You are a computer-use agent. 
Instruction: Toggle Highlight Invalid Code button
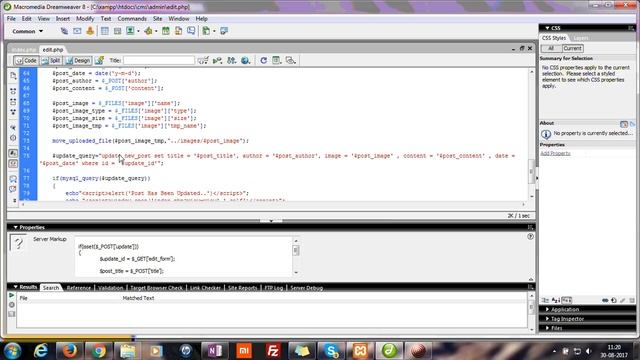tap(13, 164)
